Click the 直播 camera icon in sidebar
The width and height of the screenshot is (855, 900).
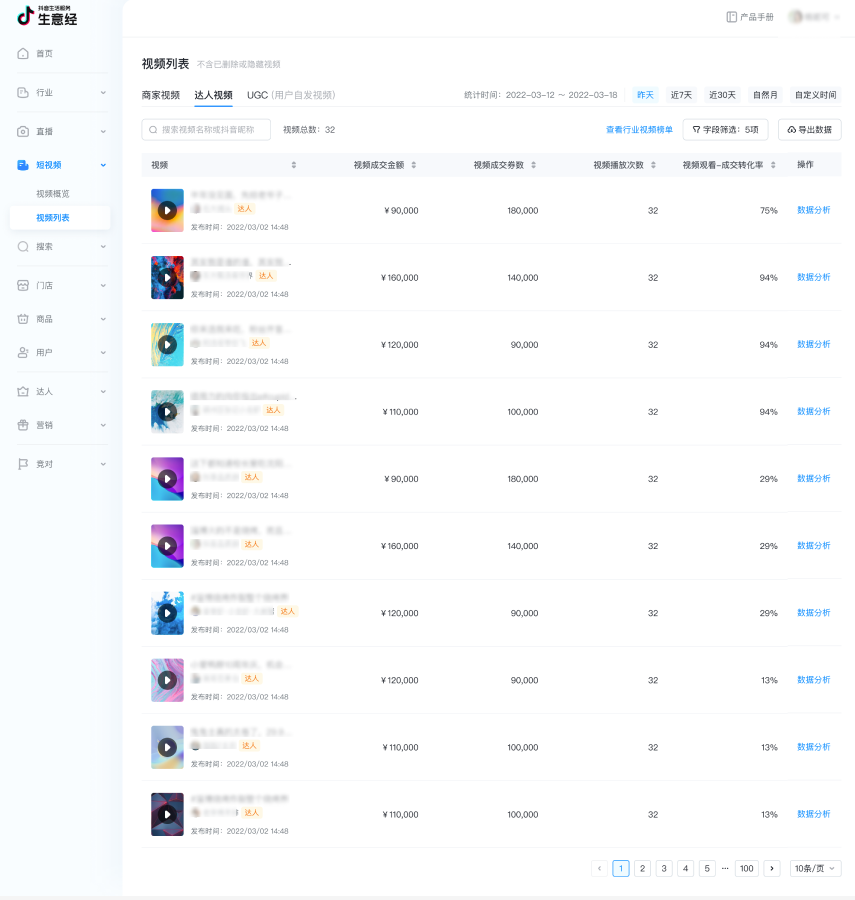pos(23,131)
